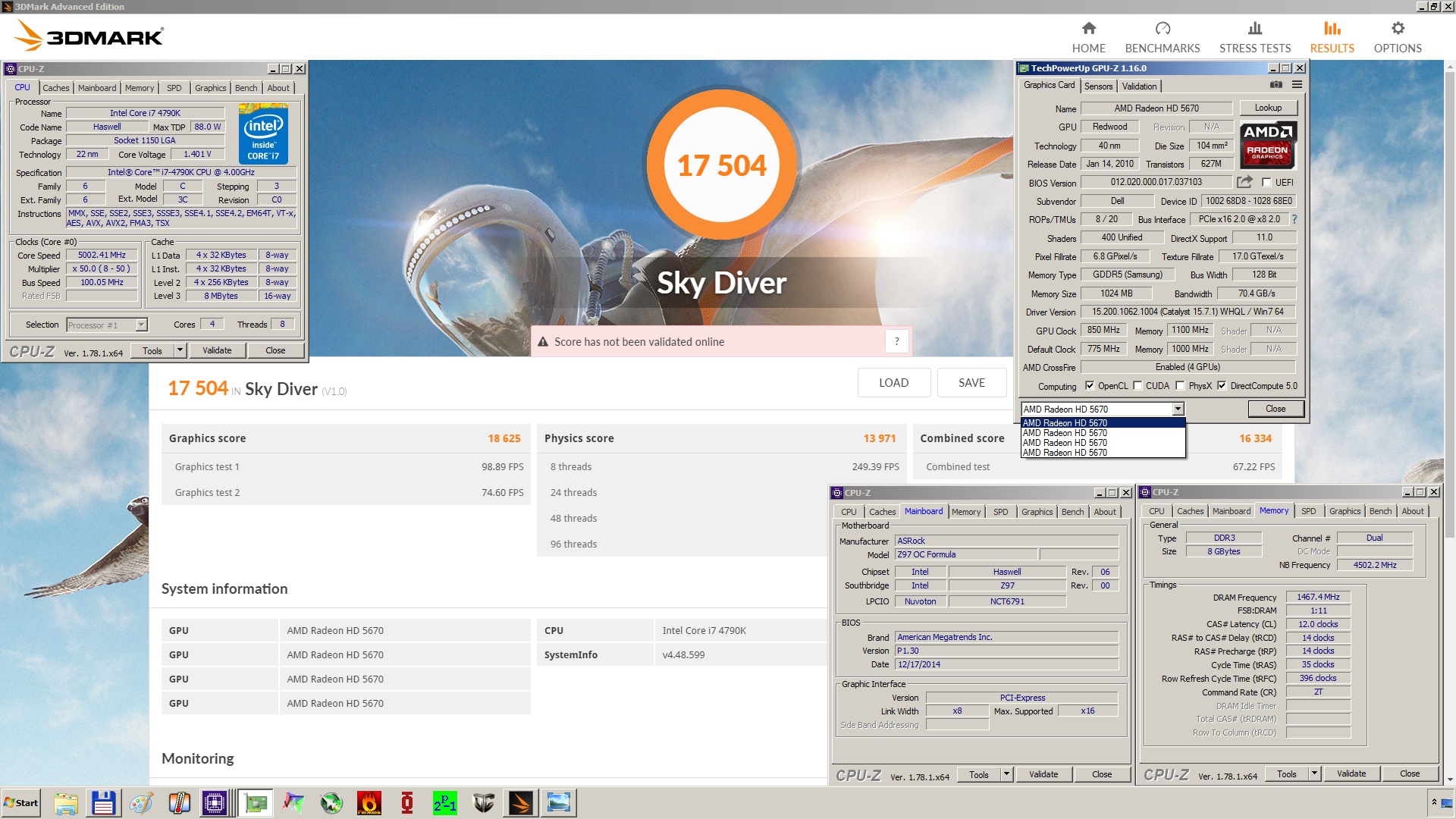Open the Options gear in 3DMark
The image size is (1456, 819).
point(1398,29)
